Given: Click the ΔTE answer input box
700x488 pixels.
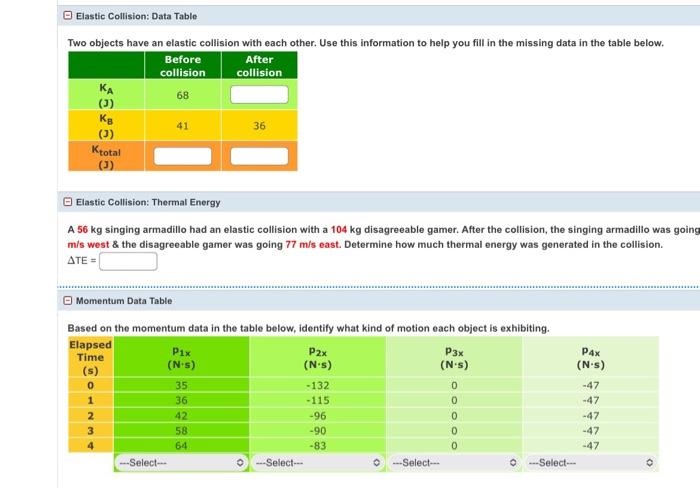Looking at the screenshot, I should (128, 261).
